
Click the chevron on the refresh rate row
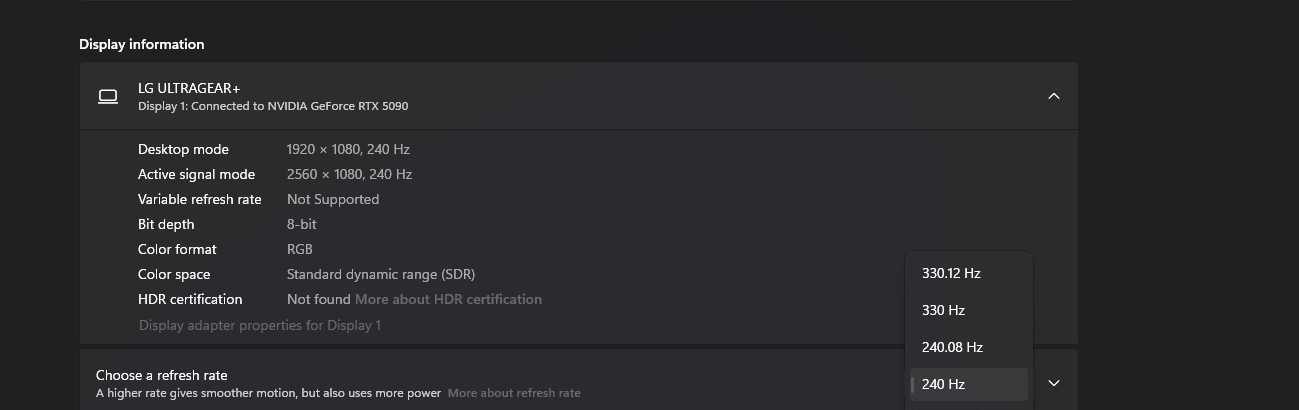coord(1053,383)
